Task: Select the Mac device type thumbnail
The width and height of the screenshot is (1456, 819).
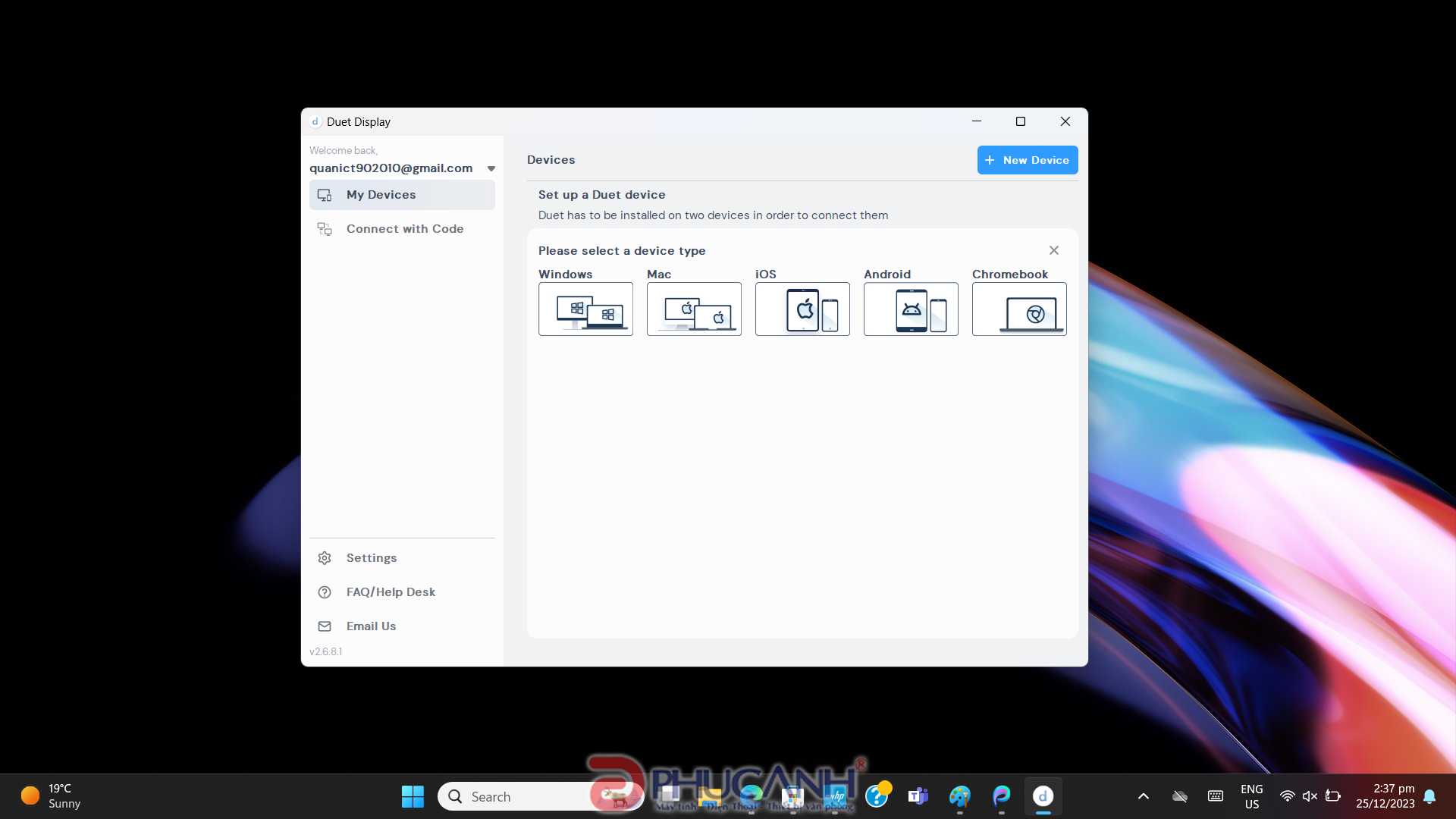Action: tap(694, 309)
